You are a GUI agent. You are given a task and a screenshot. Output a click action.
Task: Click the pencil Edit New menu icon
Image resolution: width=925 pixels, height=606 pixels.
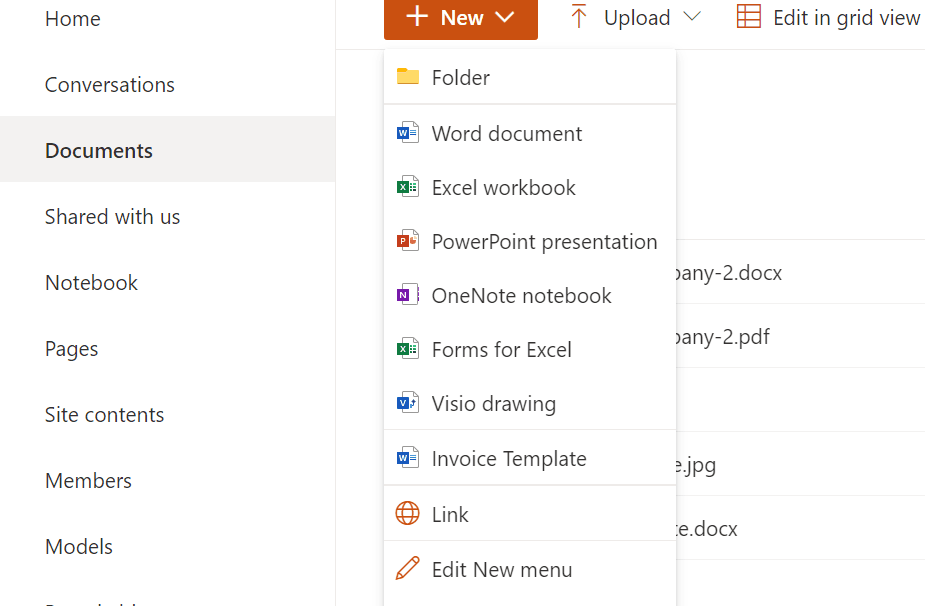tap(408, 568)
